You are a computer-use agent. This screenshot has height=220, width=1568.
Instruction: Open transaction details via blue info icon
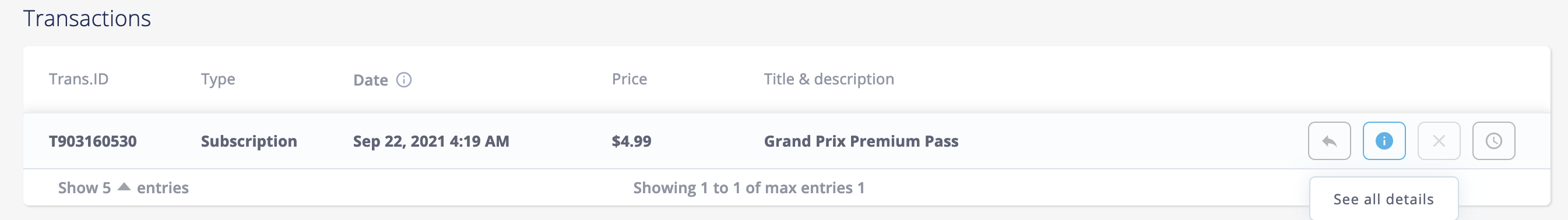click(x=1384, y=141)
